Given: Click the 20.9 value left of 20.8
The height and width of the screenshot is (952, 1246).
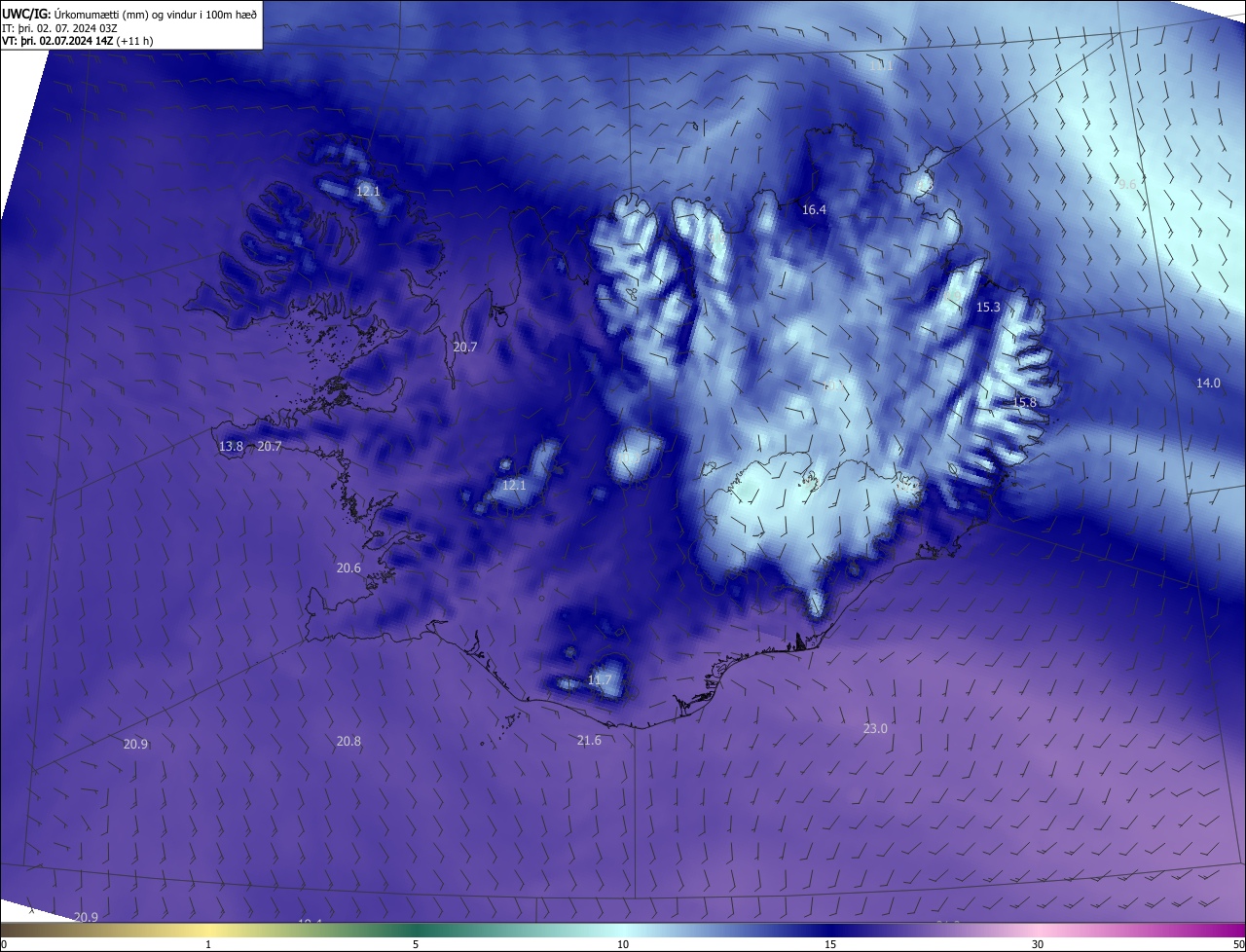Looking at the screenshot, I should coord(135,745).
